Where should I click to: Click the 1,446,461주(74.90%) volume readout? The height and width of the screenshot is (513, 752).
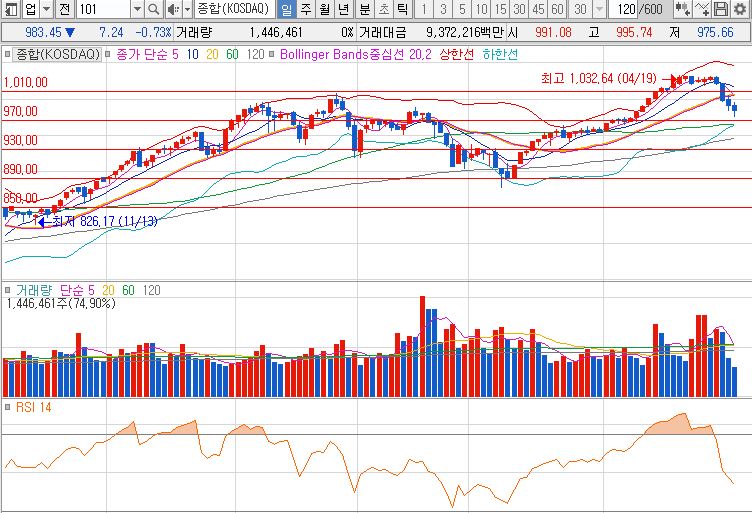tap(61, 303)
